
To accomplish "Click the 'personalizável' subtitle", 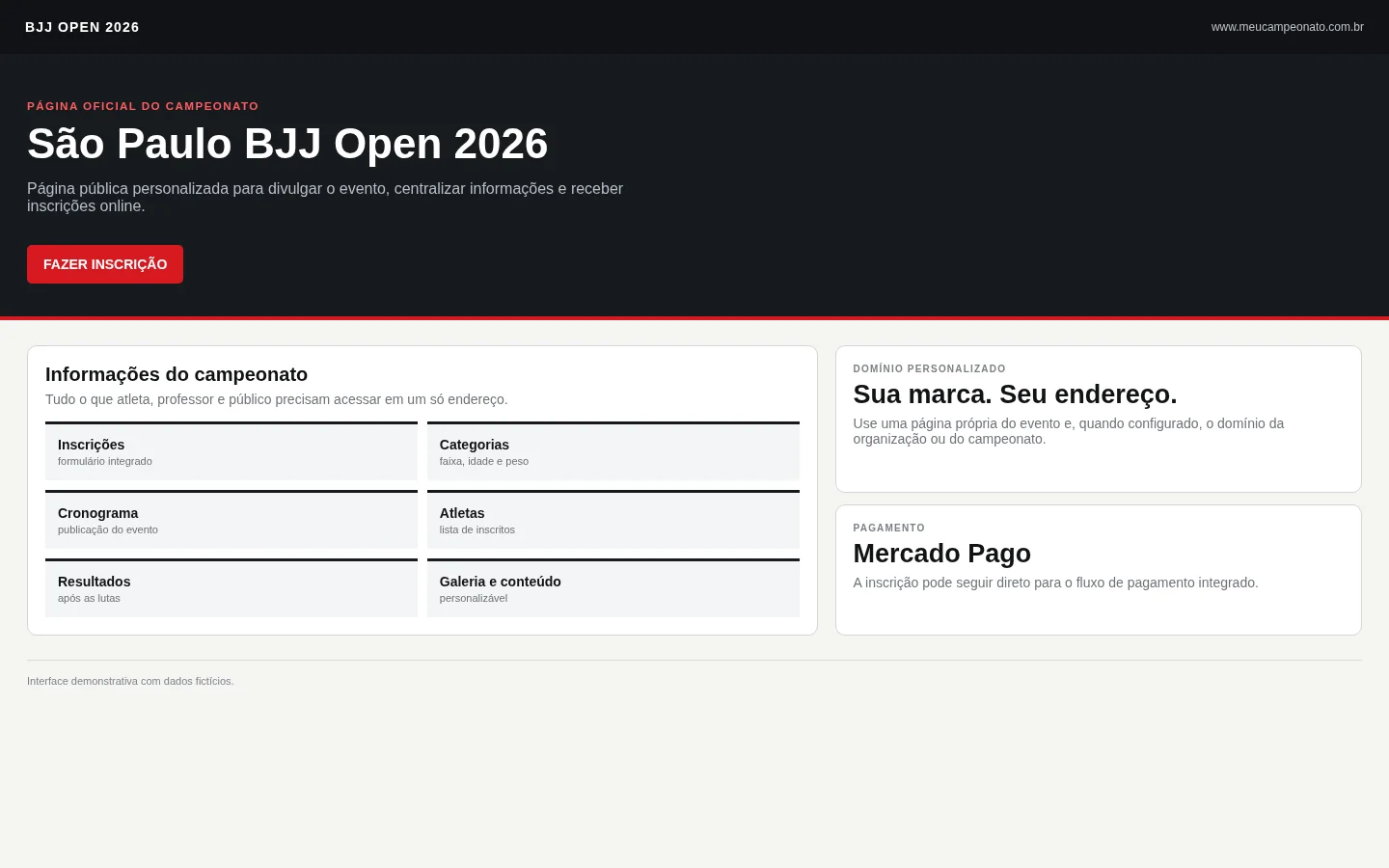I will click(474, 598).
